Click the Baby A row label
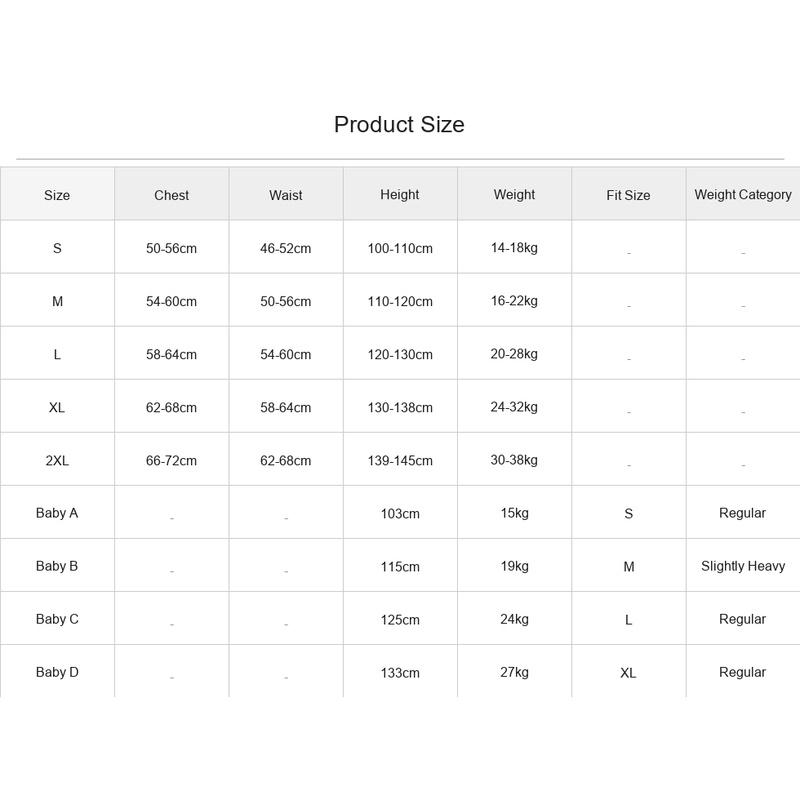The width and height of the screenshot is (800, 800). [x=57, y=513]
